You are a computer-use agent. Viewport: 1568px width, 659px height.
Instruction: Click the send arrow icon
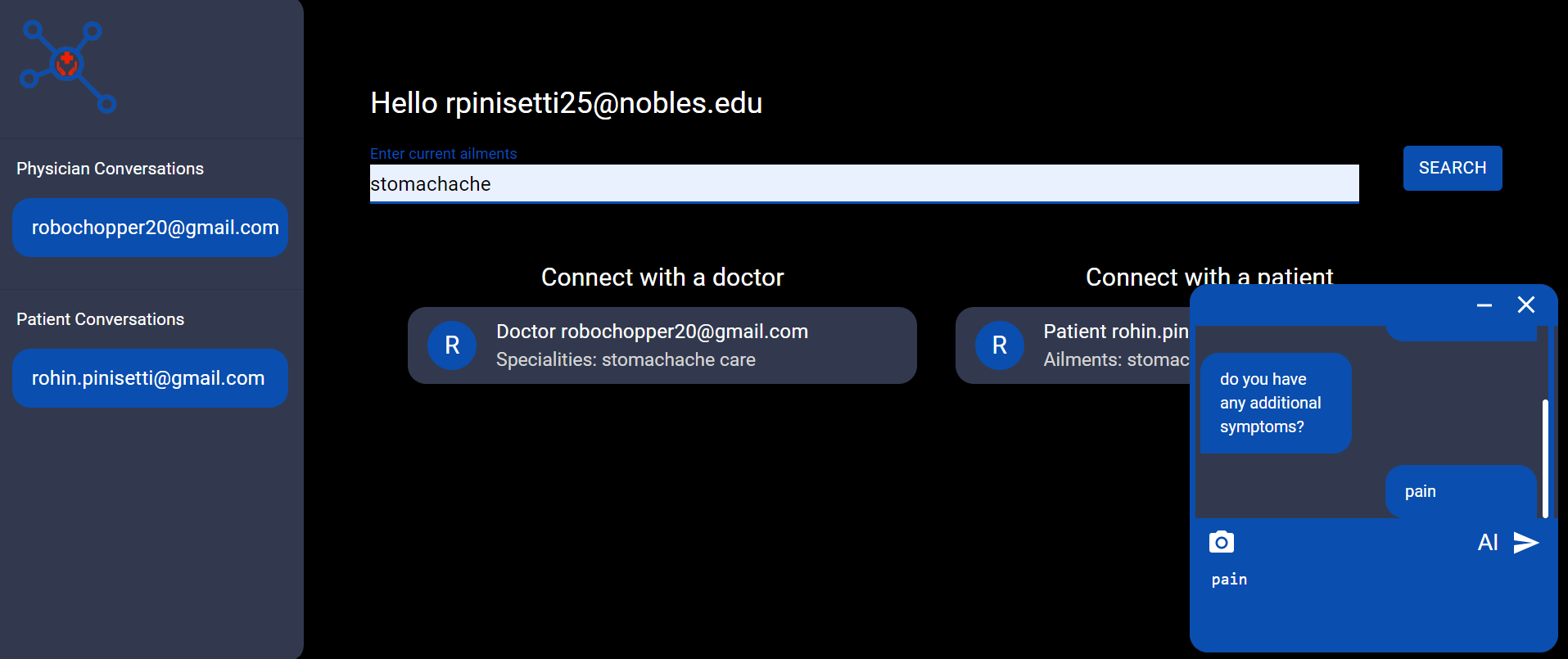[1525, 542]
